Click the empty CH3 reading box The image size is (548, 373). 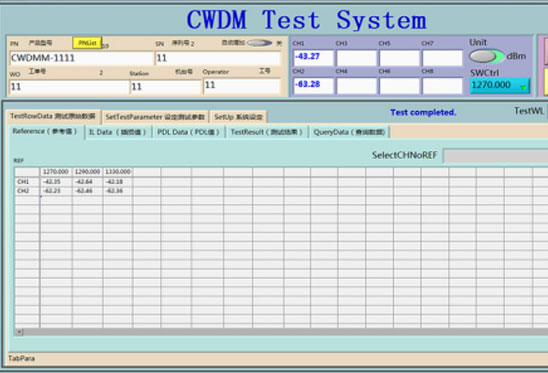click(356, 58)
